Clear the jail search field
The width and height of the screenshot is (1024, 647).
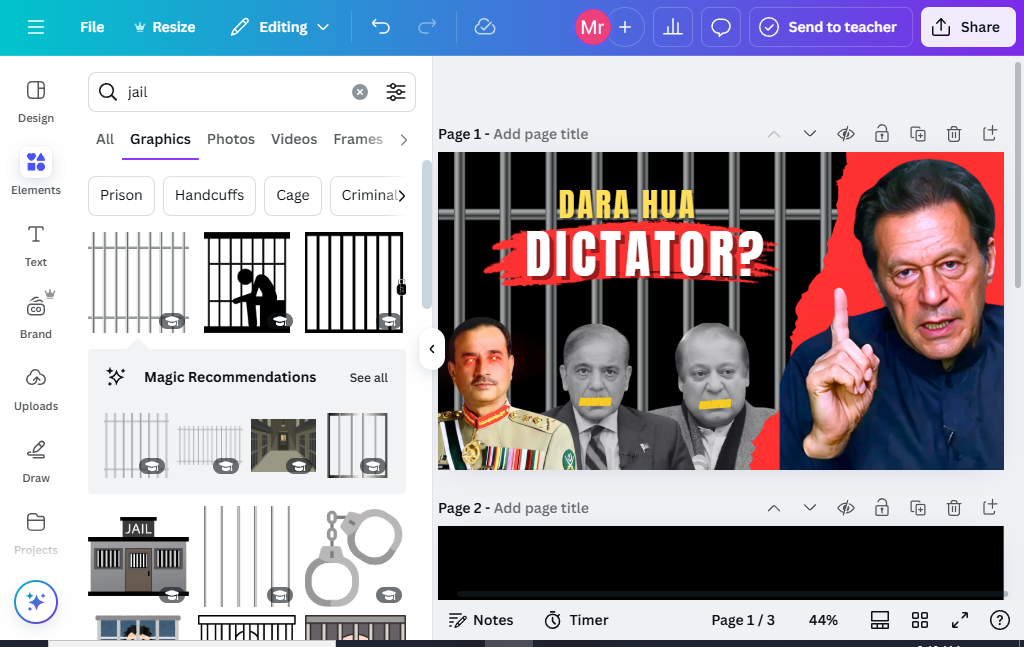pos(360,92)
